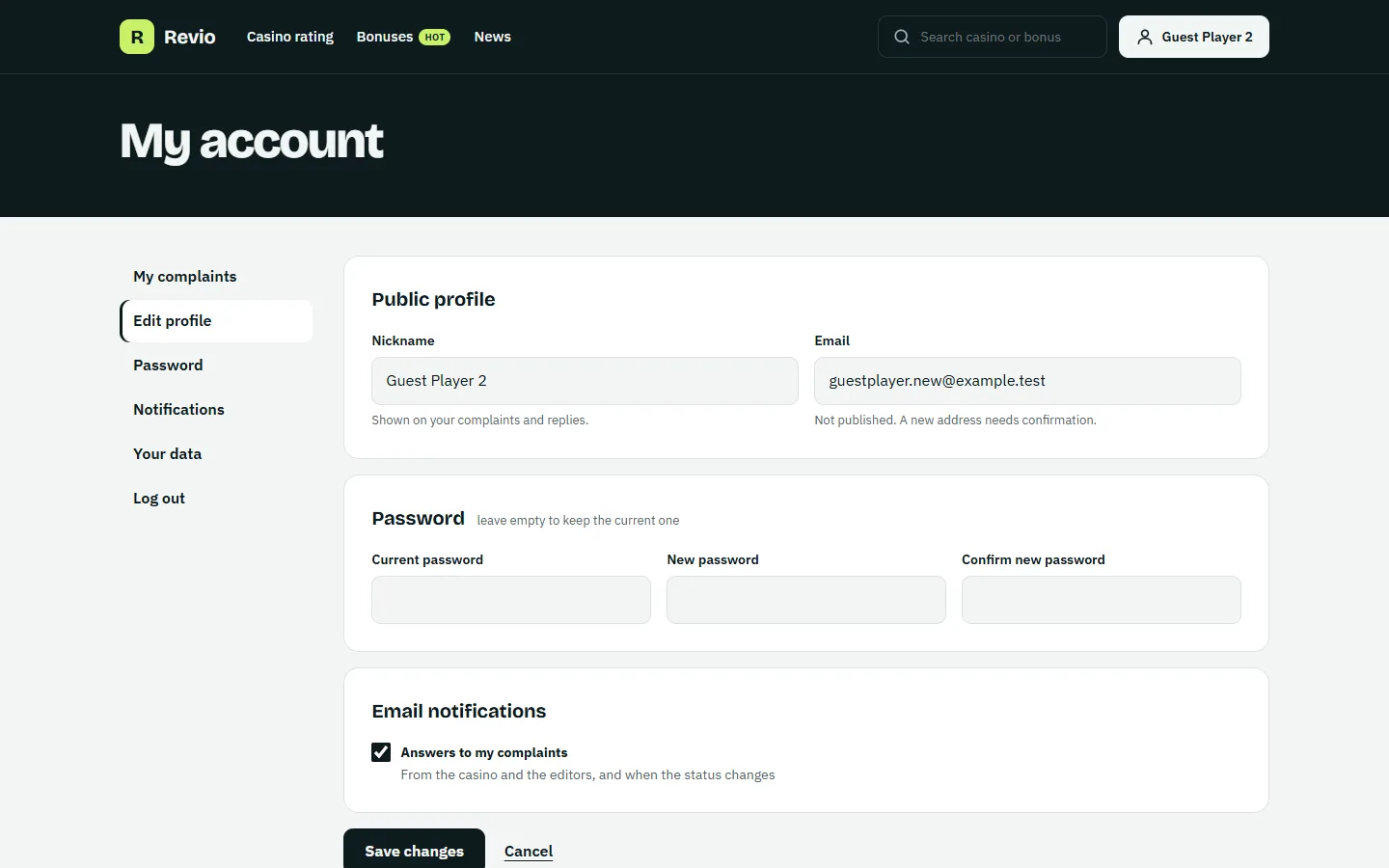
Task: Click the Save changes button
Action: tap(414, 850)
